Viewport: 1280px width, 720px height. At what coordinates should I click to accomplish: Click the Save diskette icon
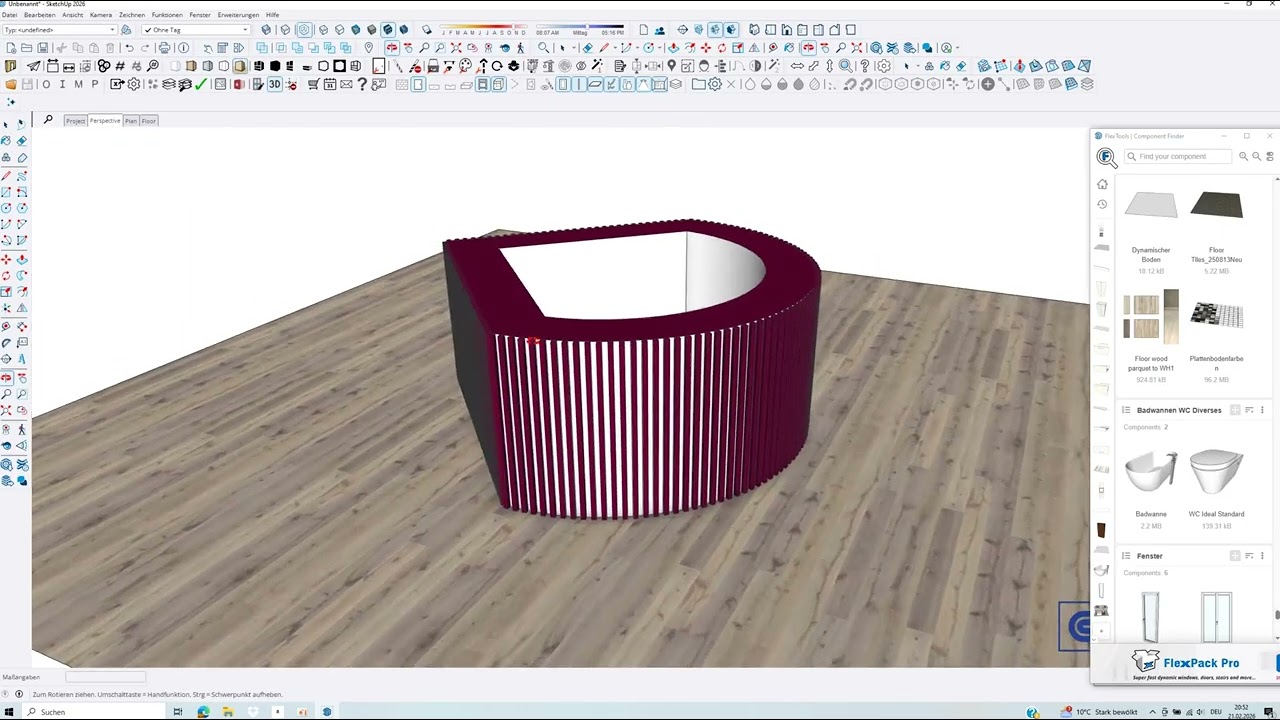[42, 48]
